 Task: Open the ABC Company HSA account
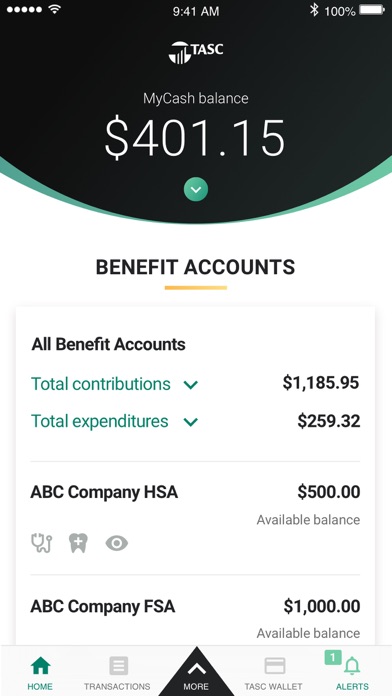tap(195, 518)
